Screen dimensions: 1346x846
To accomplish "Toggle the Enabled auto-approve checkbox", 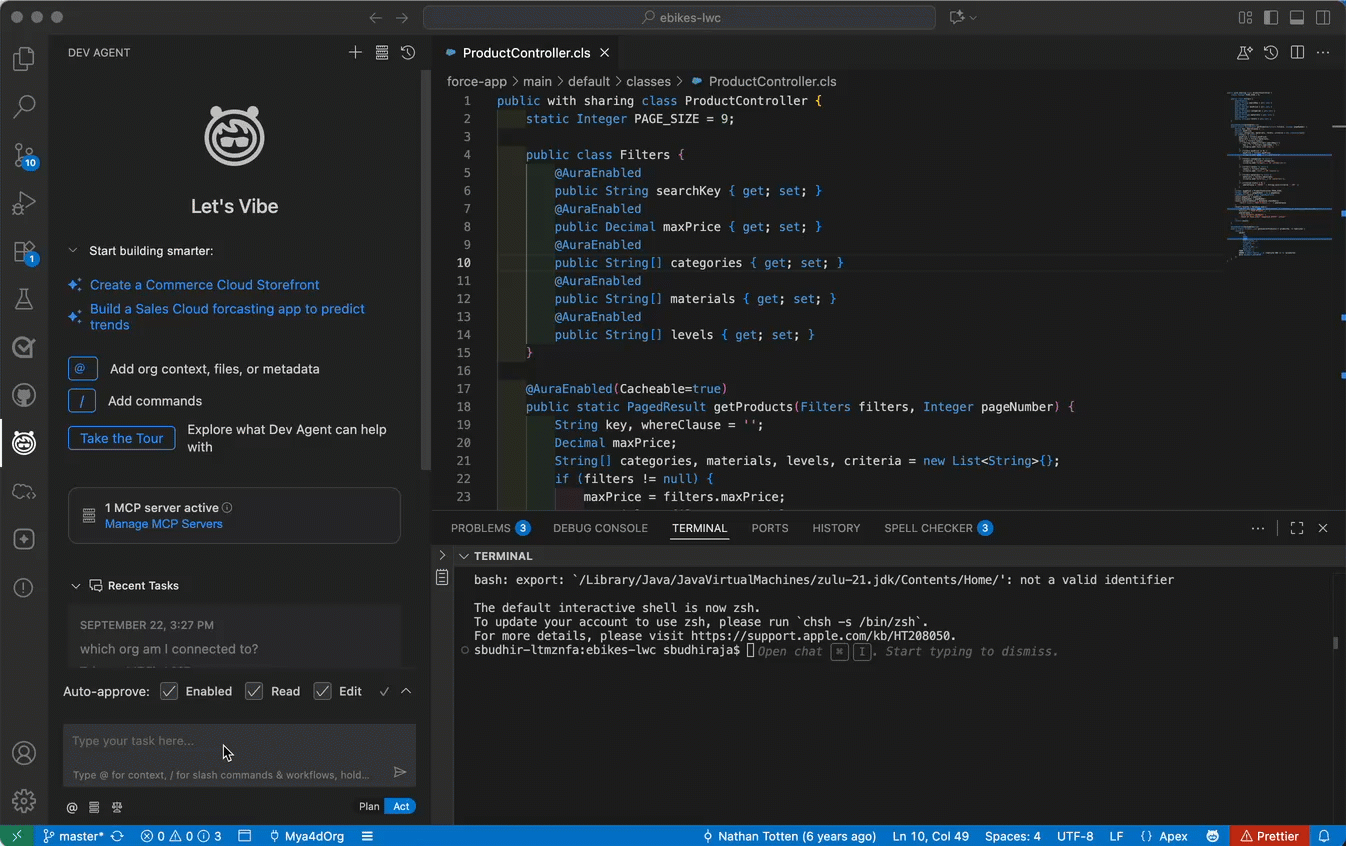I will pyautogui.click(x=170, y=691).
